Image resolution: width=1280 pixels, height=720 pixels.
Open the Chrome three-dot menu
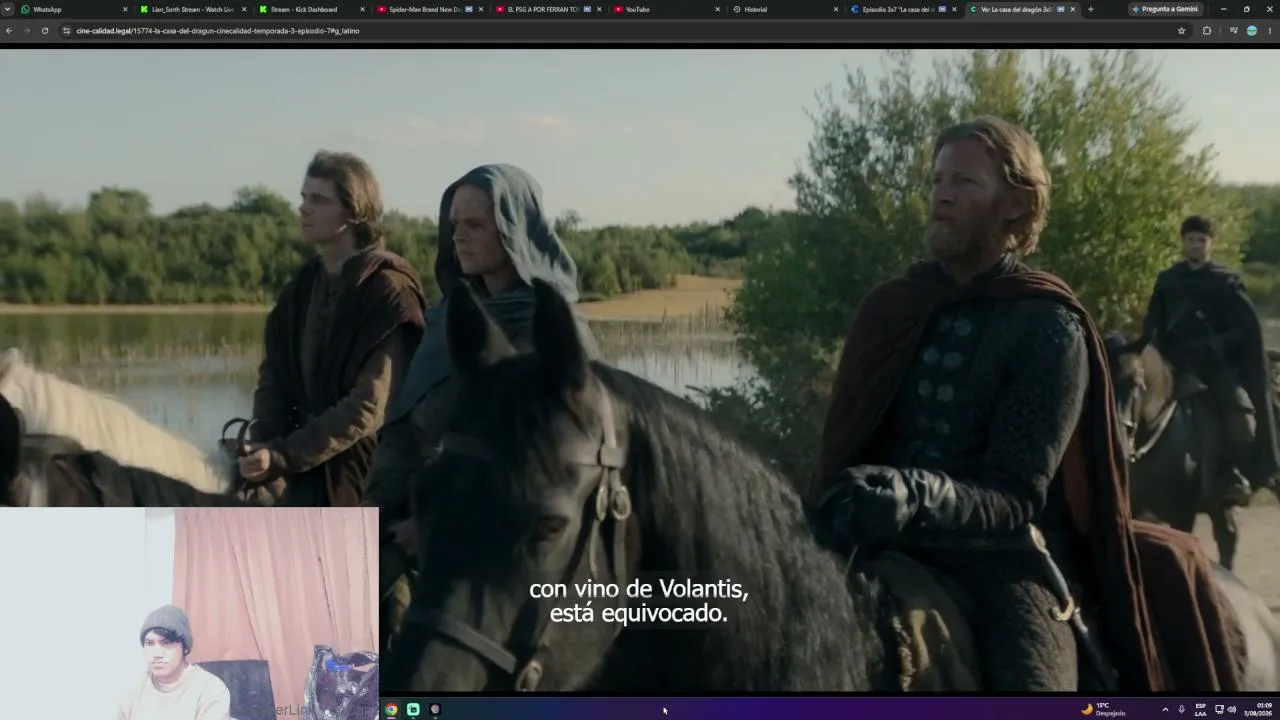click(x=1270, y=31)
